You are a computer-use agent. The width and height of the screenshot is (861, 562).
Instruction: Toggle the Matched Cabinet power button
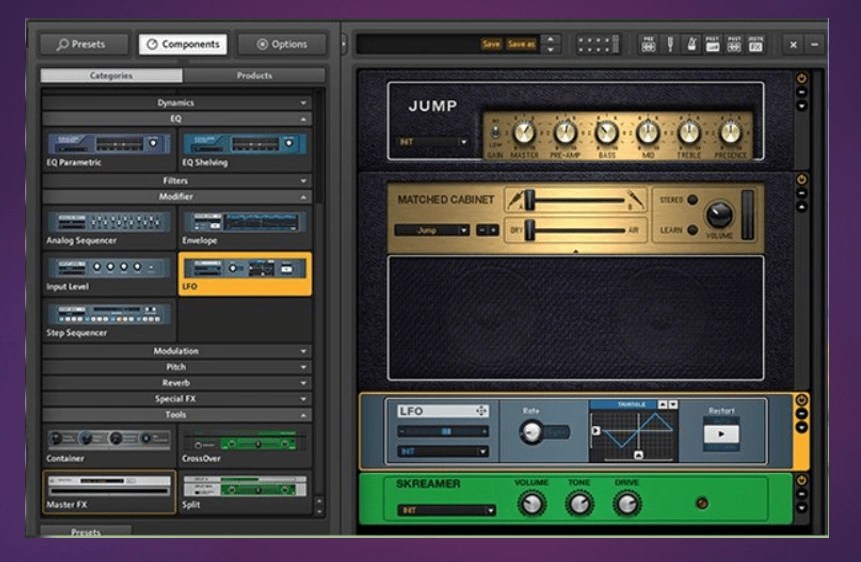[x=802, y=180]
